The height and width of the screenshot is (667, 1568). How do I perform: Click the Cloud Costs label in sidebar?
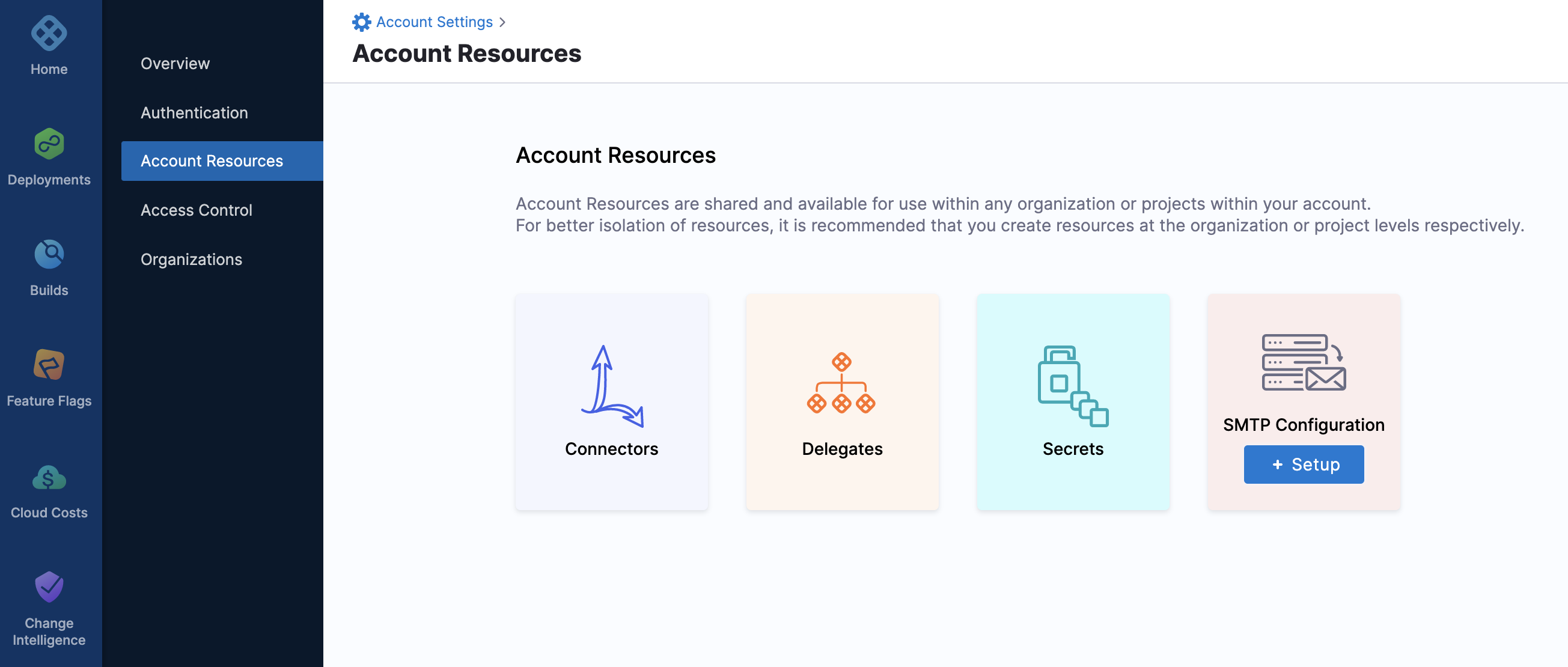[x=49, y=513]
